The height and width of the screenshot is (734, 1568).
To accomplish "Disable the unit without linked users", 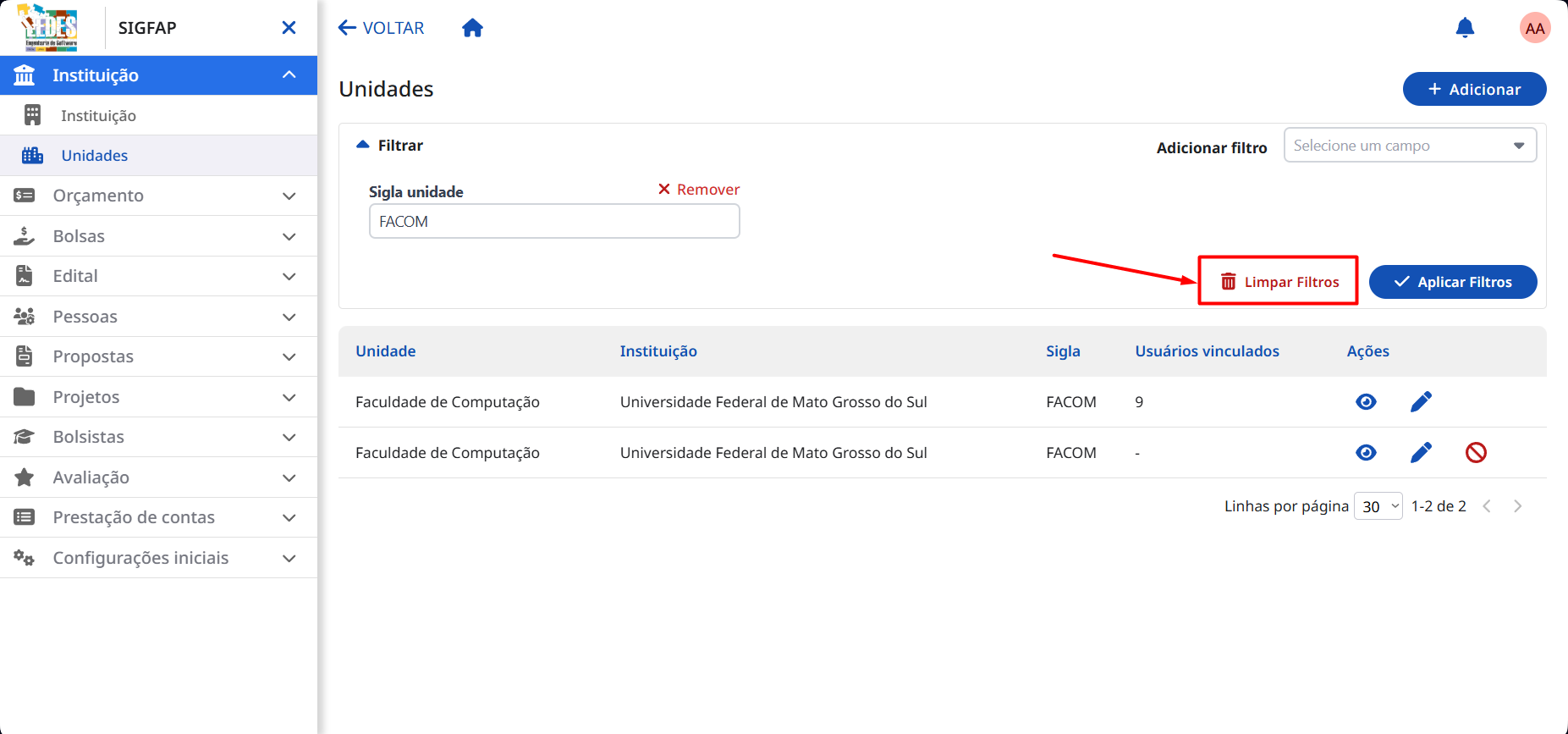I will (1476, 452).
